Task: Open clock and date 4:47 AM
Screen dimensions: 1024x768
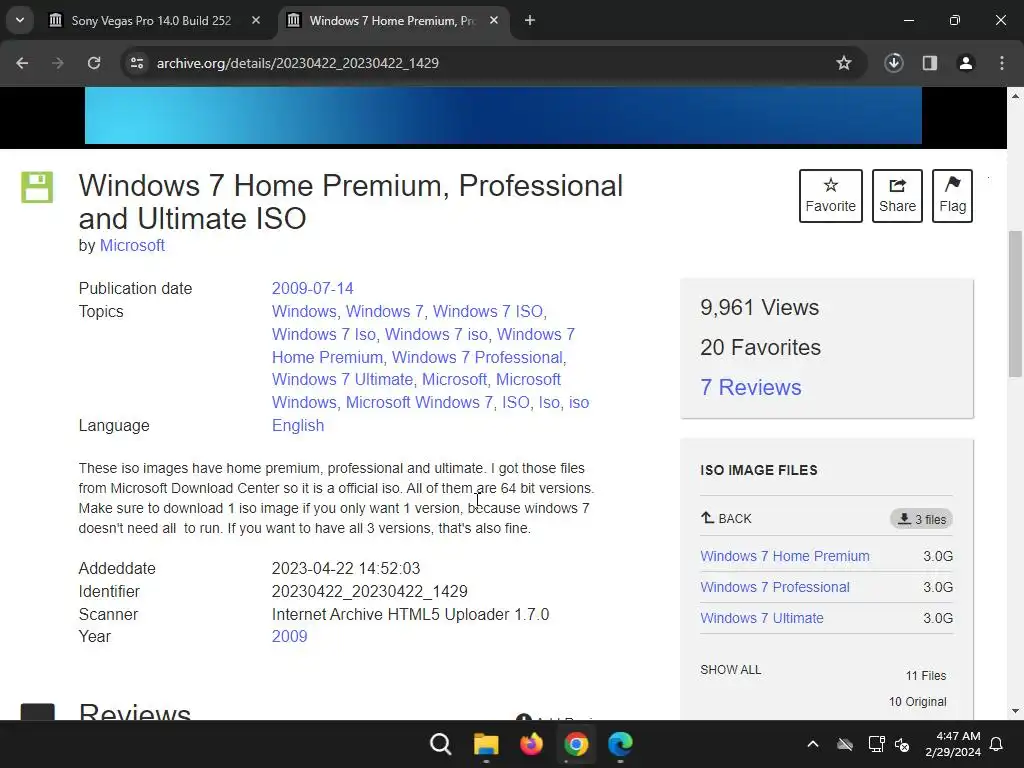Action: point(953,744)
